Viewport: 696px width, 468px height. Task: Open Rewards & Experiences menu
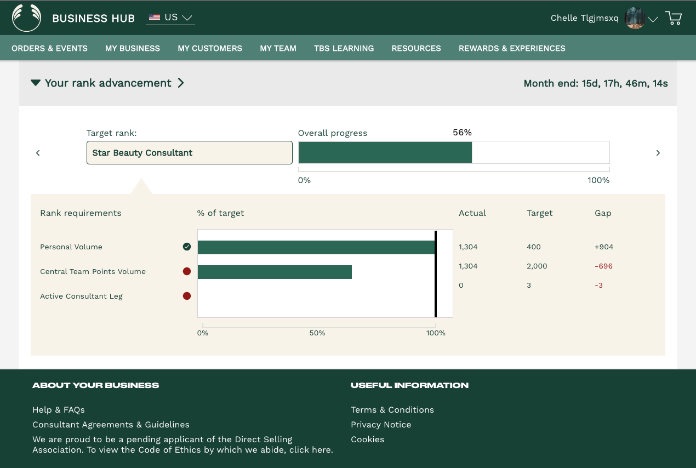(x=512, y=48)
